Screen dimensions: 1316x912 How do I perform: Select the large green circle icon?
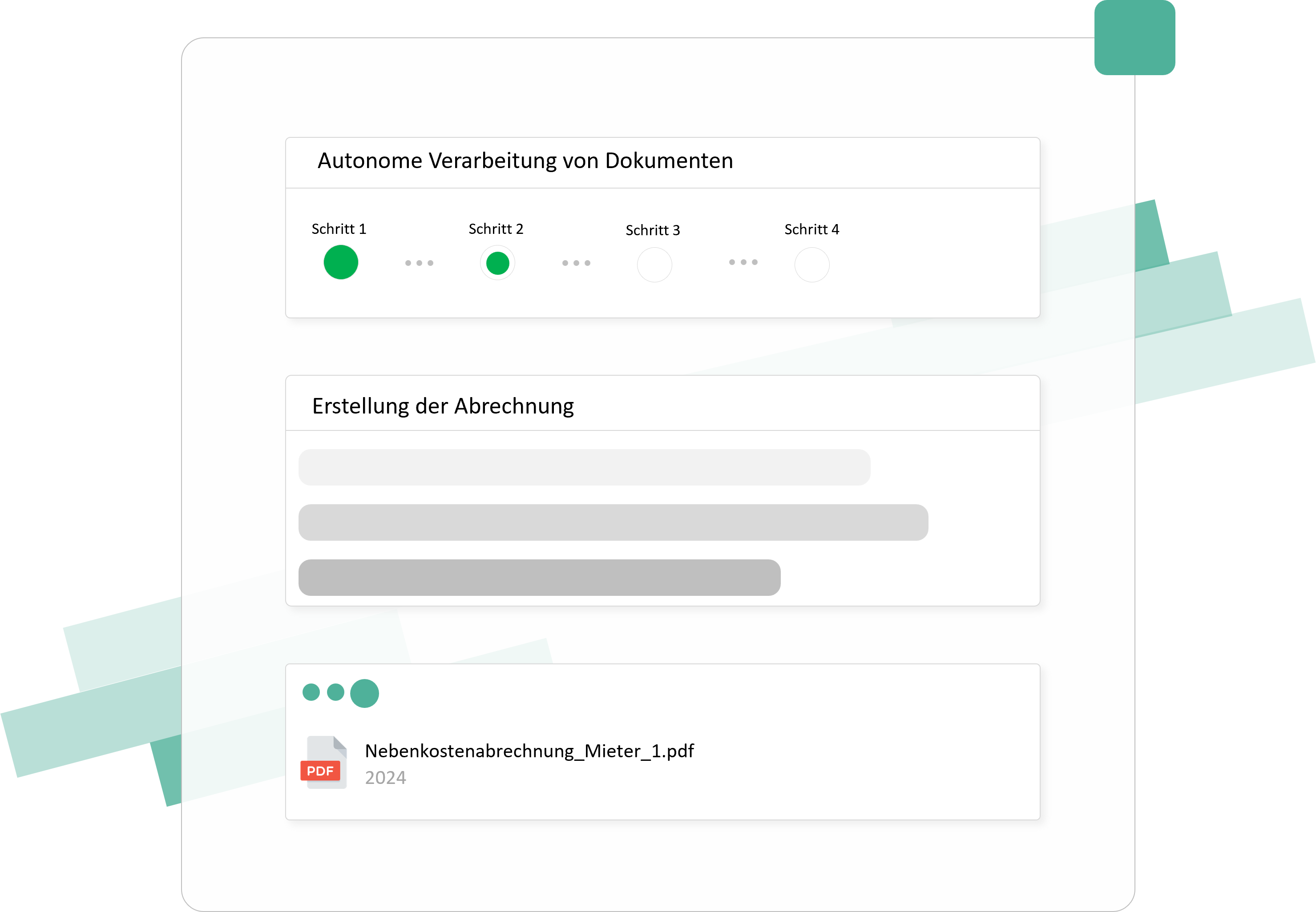(x=365, y=693)
